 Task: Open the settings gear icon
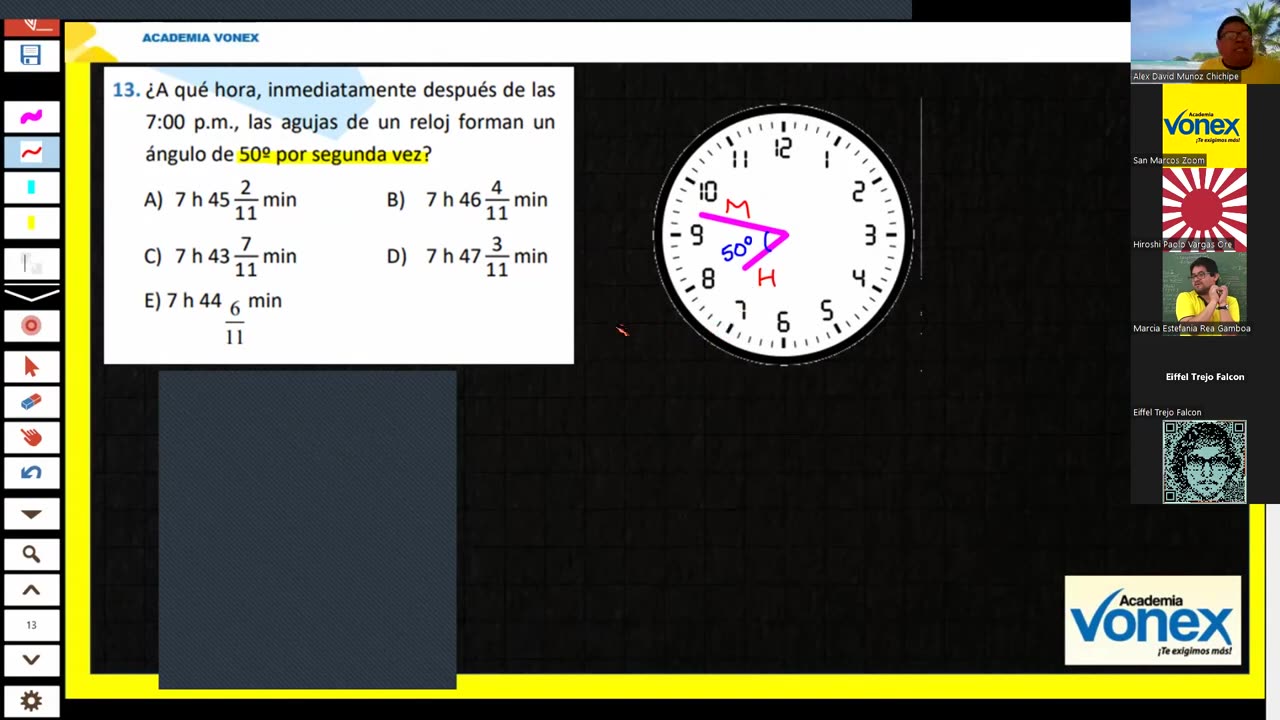pos(31,701)
